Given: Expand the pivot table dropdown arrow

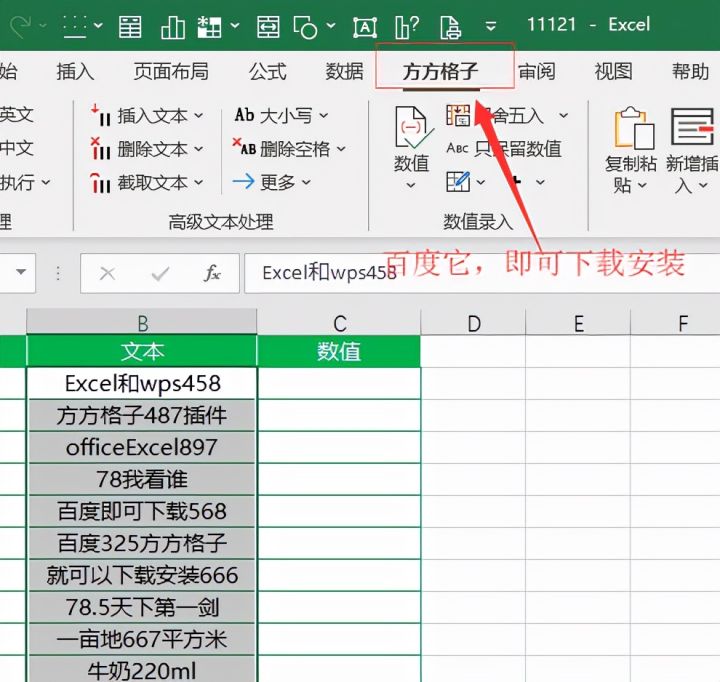Looking at the screenshot, I should [x=235, y=25].
